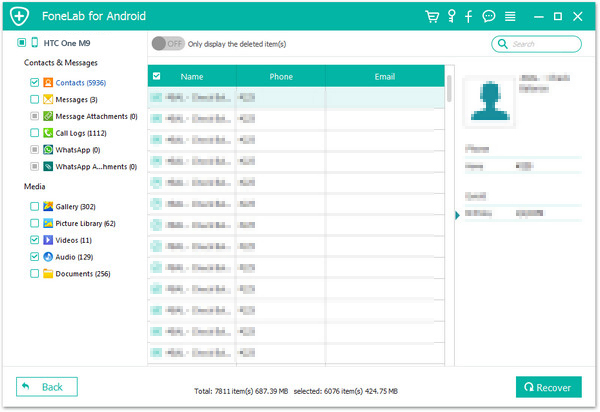Select Messages (3) category
Image resolution: width=600 pixels, height=412 pixels.
[77, 99]
